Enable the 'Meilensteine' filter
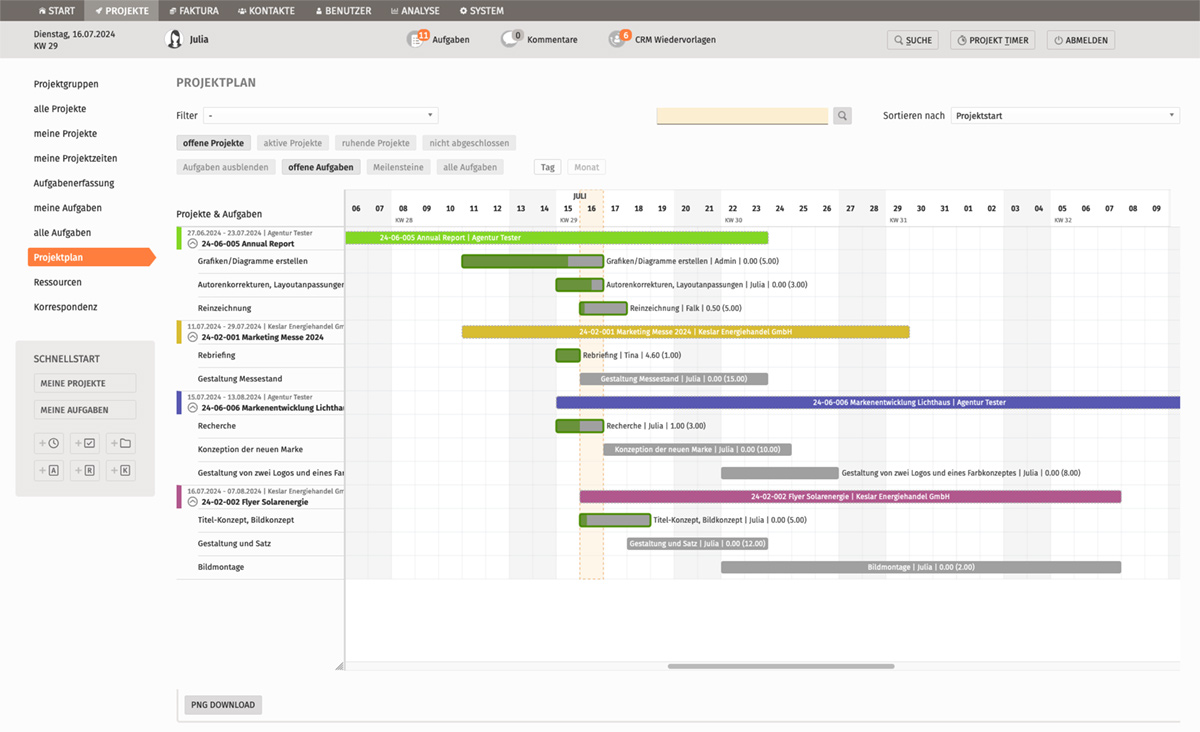The width and height of the screenshot is (1200, 732). coord(398,166)
